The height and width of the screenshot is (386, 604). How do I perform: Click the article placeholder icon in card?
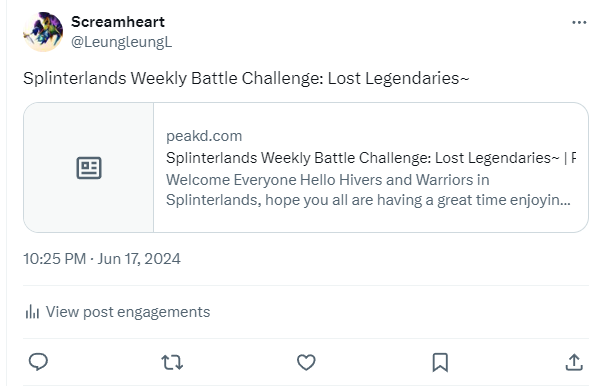coord(89,168)
